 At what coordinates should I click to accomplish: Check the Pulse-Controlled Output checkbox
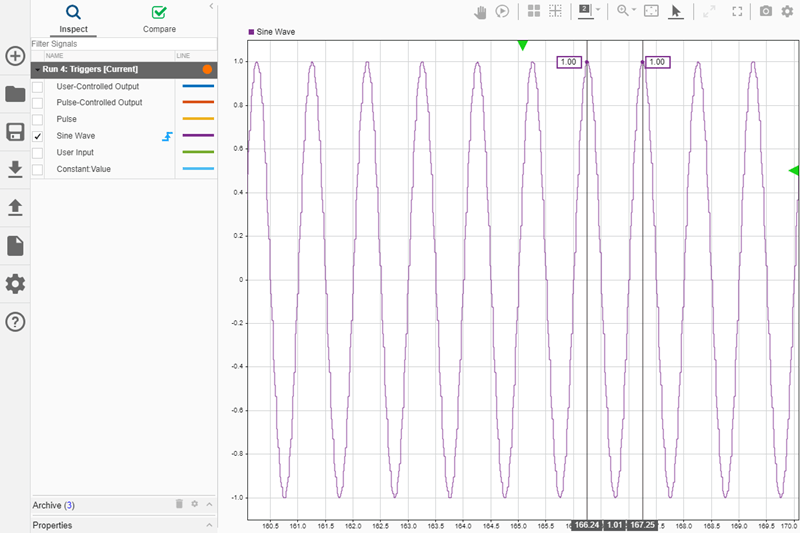coord(37,103)
